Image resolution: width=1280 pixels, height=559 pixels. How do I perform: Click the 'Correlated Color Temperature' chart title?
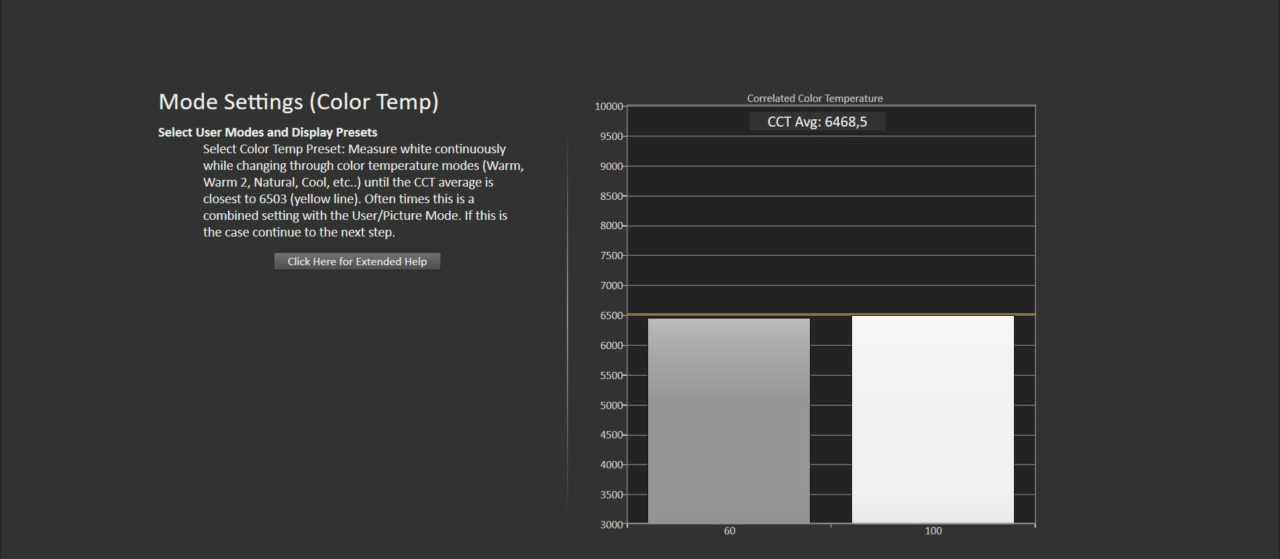[814, 98]
